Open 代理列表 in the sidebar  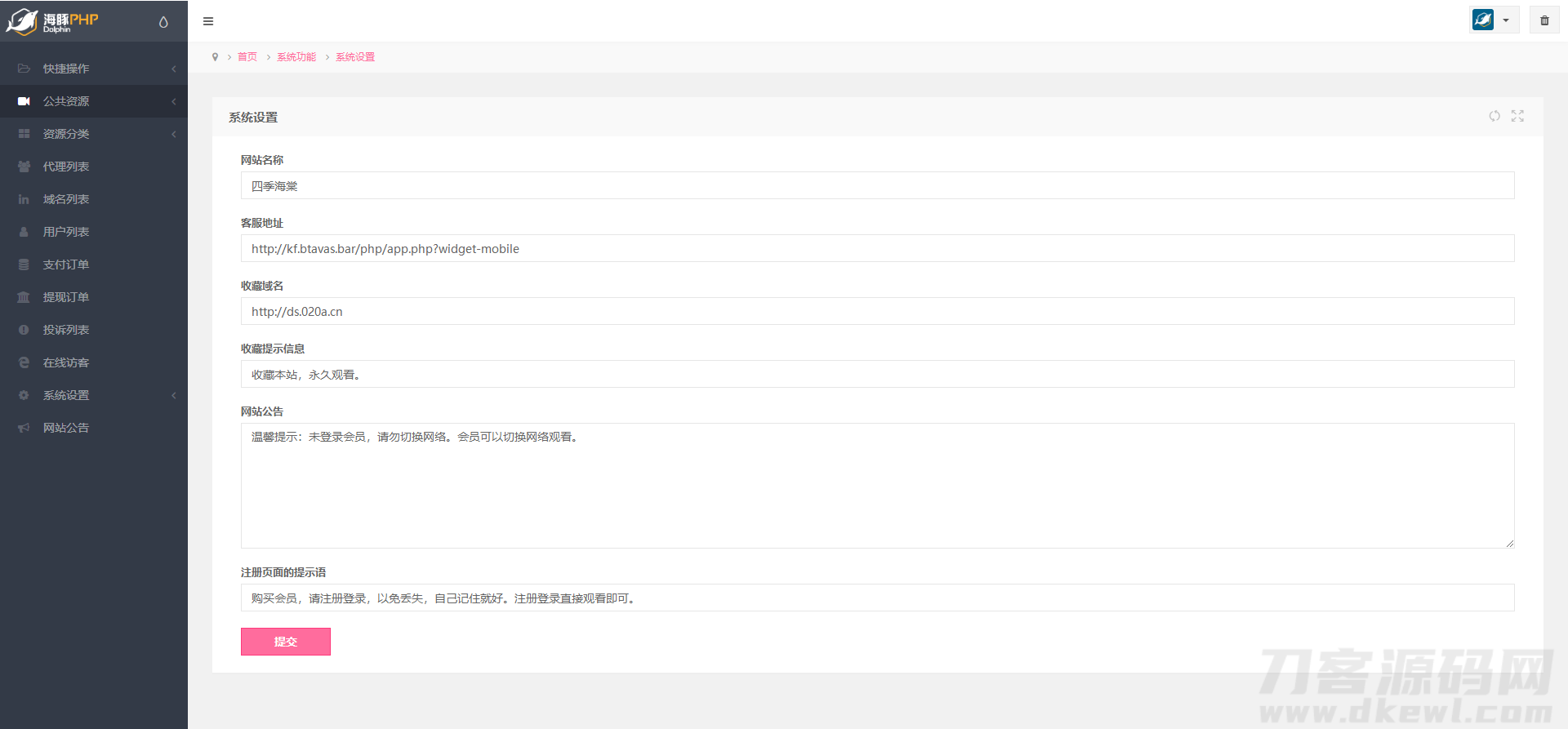tap(66, 167)
